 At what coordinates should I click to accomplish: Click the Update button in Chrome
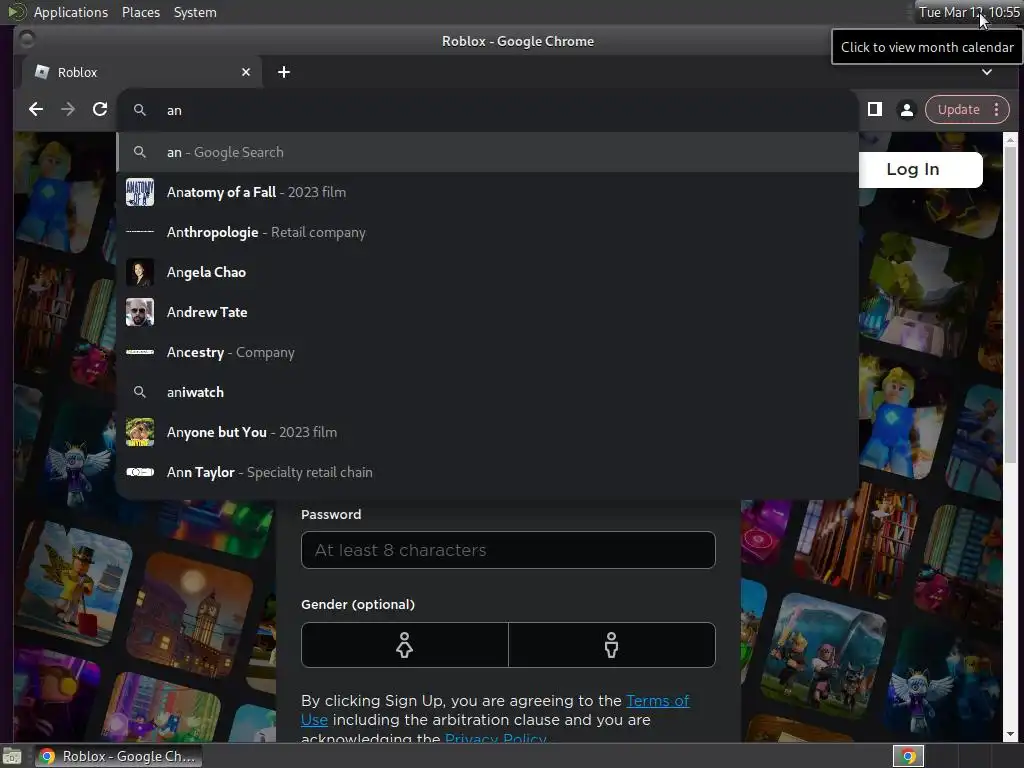(958, 110)
